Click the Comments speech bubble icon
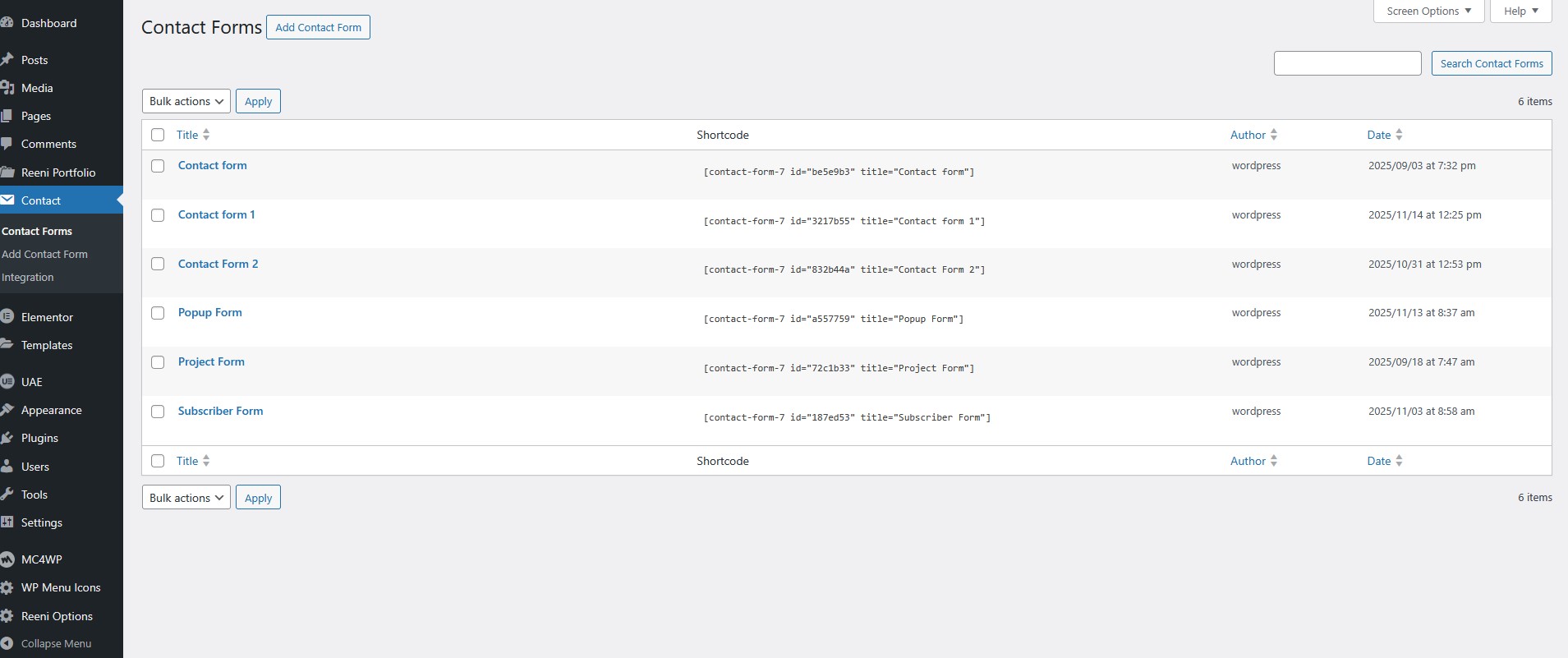The image size is (1568, 658). coord(7,144)
